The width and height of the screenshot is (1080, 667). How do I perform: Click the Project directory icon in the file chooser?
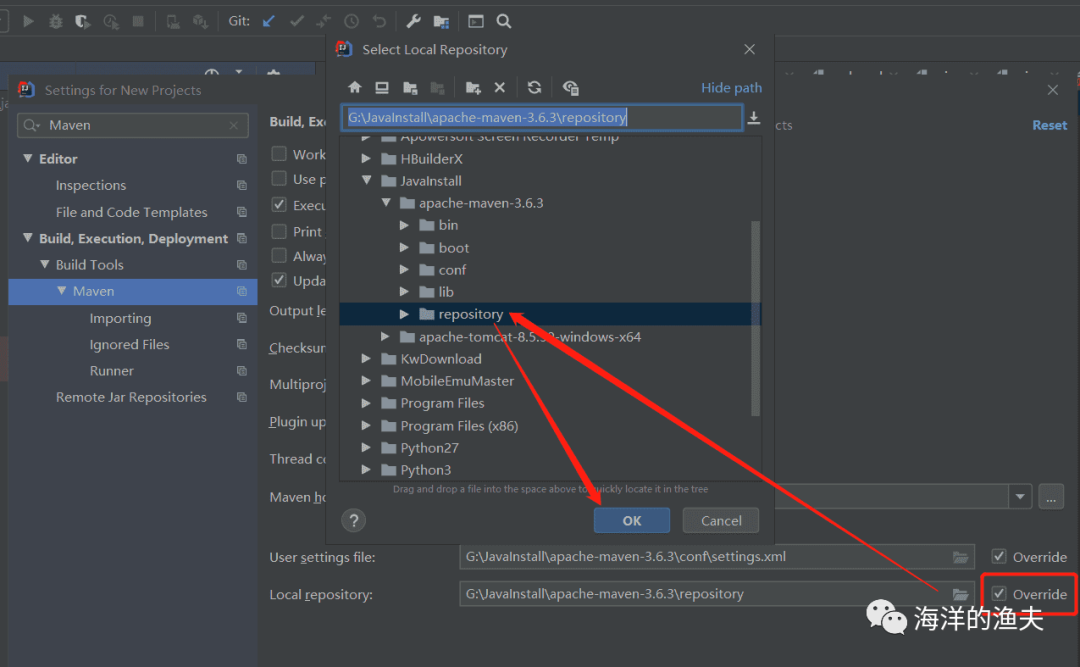click(x=411, y=88)
